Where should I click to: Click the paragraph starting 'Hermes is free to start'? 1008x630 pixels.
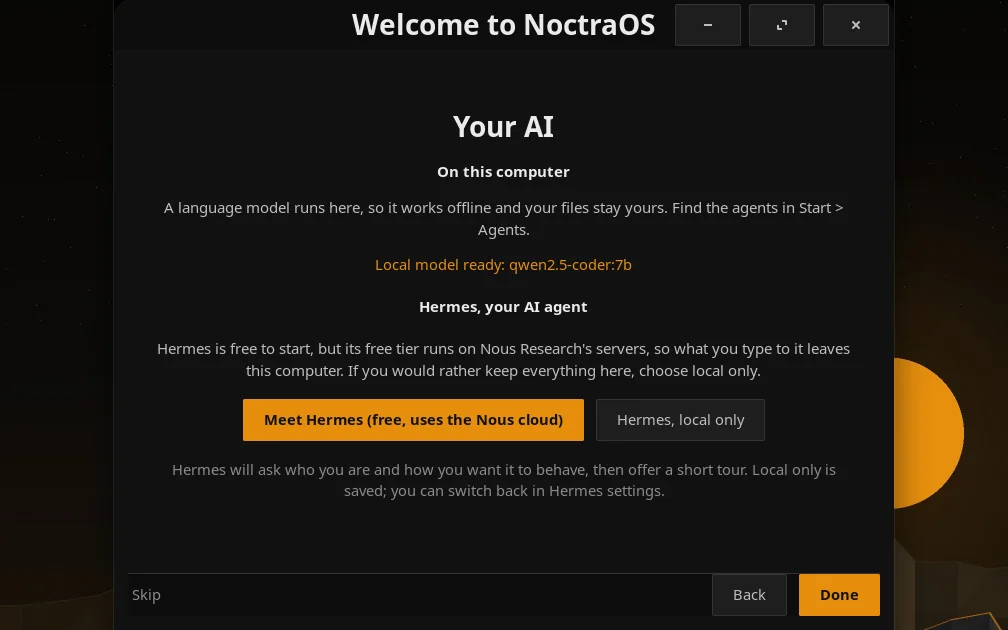pyautogui.click(x=503, y=359)
